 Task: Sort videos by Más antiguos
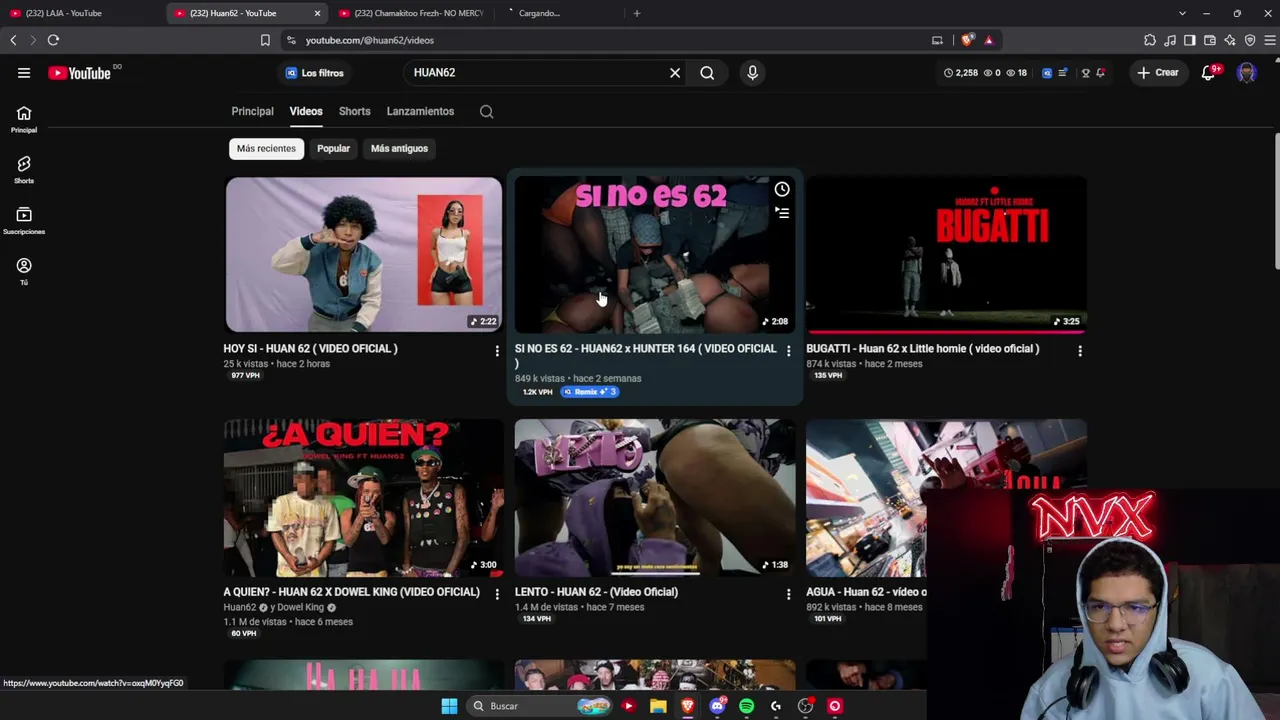click(399, 149)
